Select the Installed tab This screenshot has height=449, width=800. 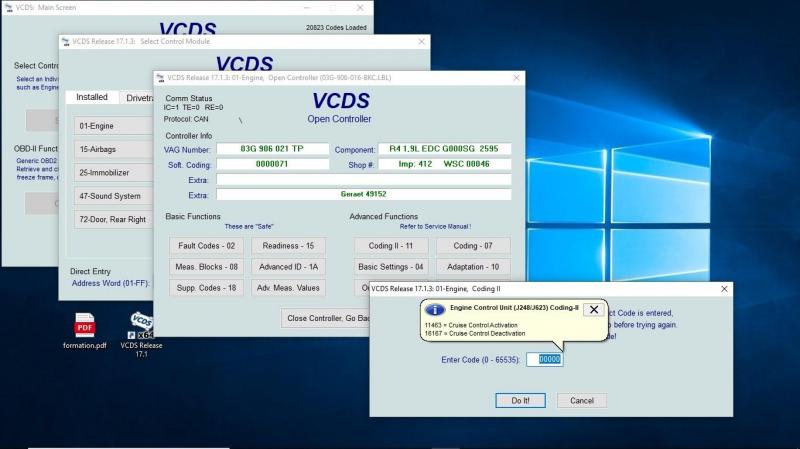point(92,97)
